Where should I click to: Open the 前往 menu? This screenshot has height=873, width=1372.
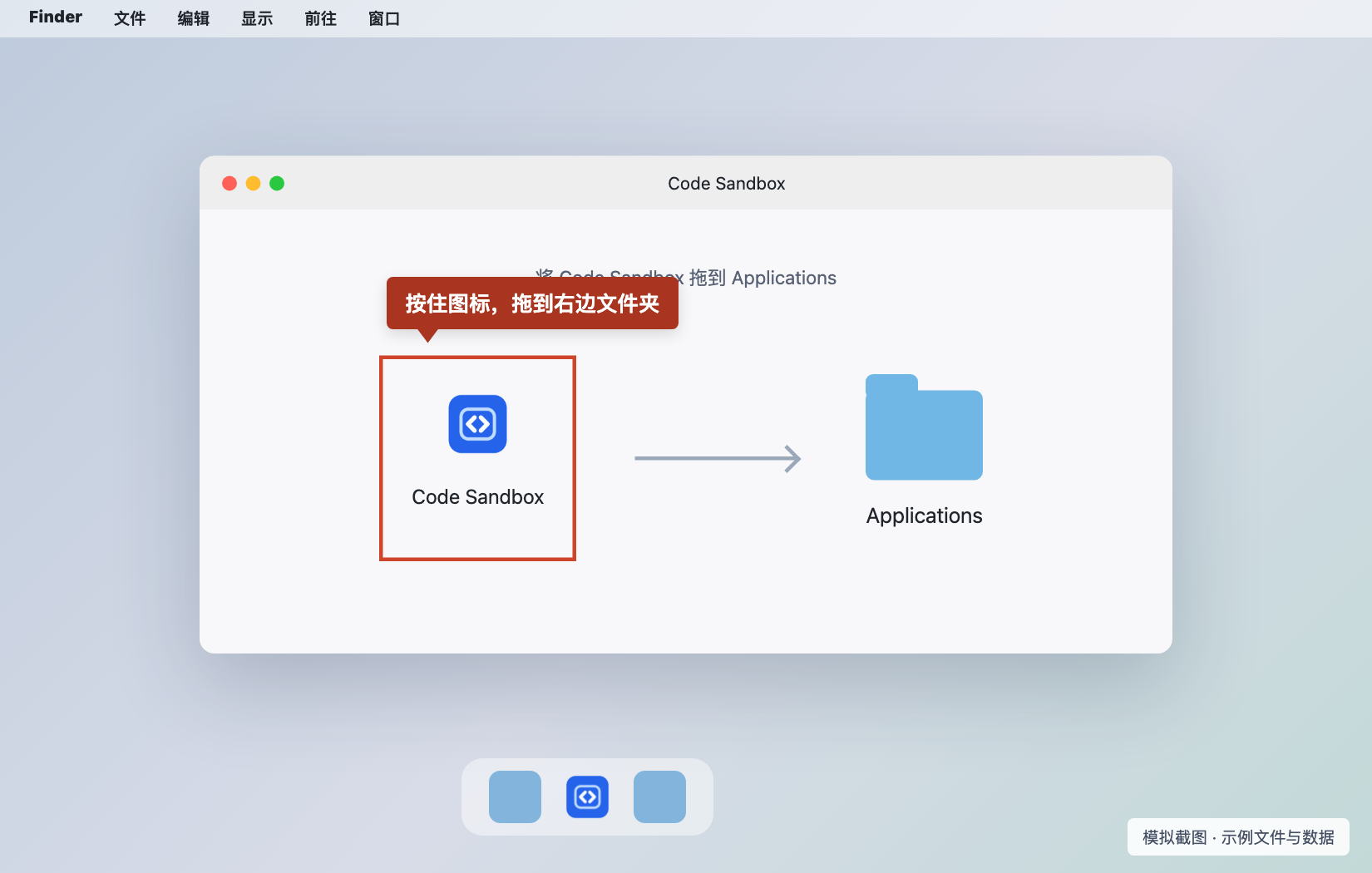(x=321, y=18)
